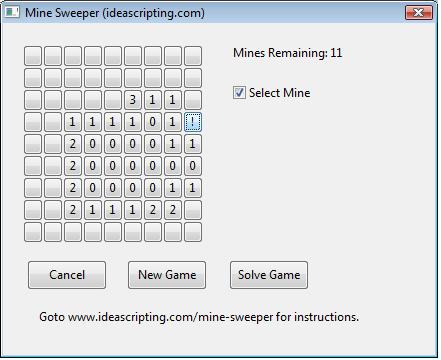Click the Goto www.ideascripting.com/mine-sweeper instructions text
The width and height of the screenshot is (441, 360).
tap(199, 317)
